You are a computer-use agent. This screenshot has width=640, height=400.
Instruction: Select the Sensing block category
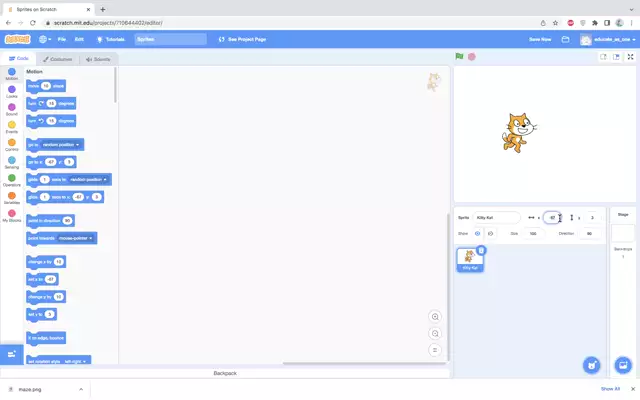coord(11,162)
